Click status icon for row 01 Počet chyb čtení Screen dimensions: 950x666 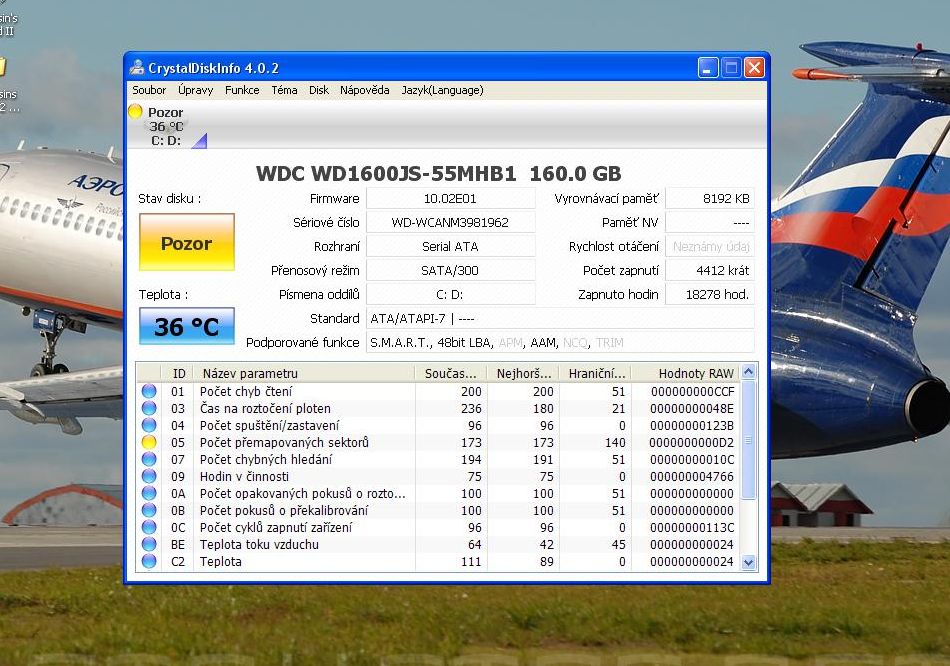149,391
